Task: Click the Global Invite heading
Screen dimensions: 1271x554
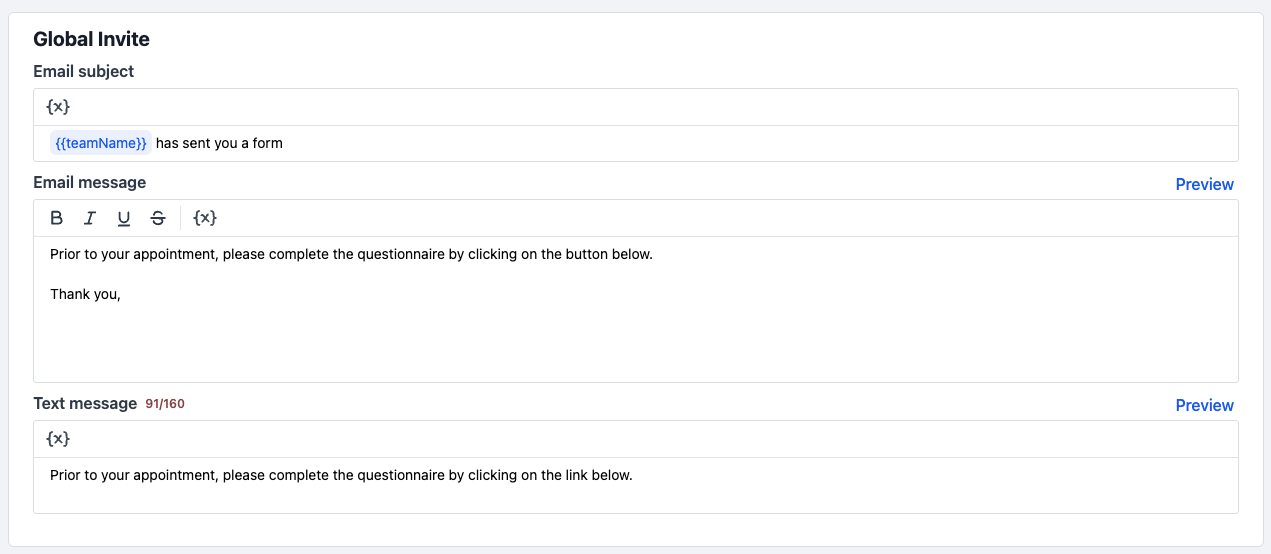Action: pos(91,39)
